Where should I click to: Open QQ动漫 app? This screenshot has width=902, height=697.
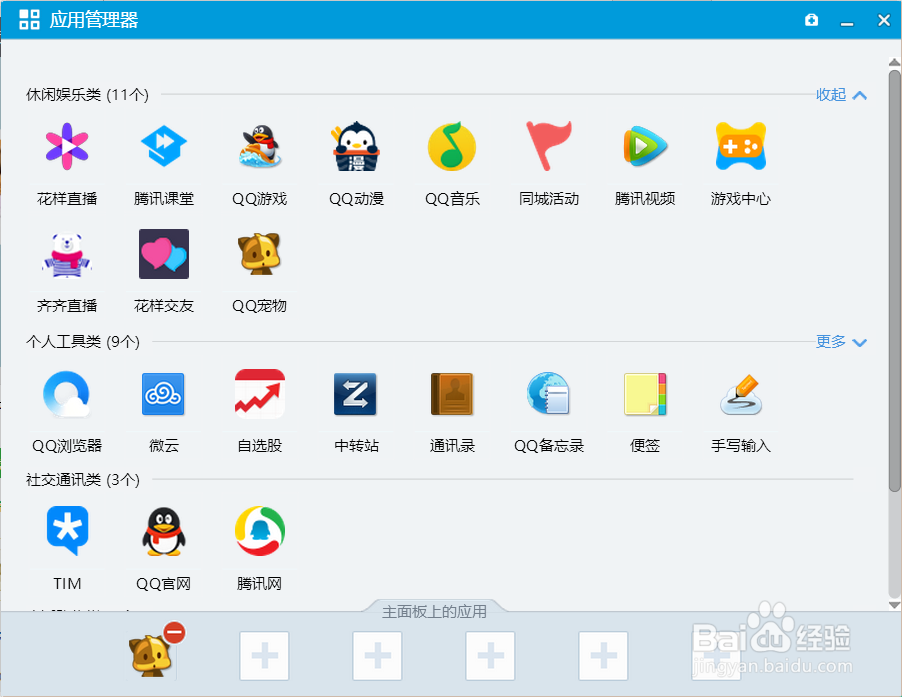(356, 147)
